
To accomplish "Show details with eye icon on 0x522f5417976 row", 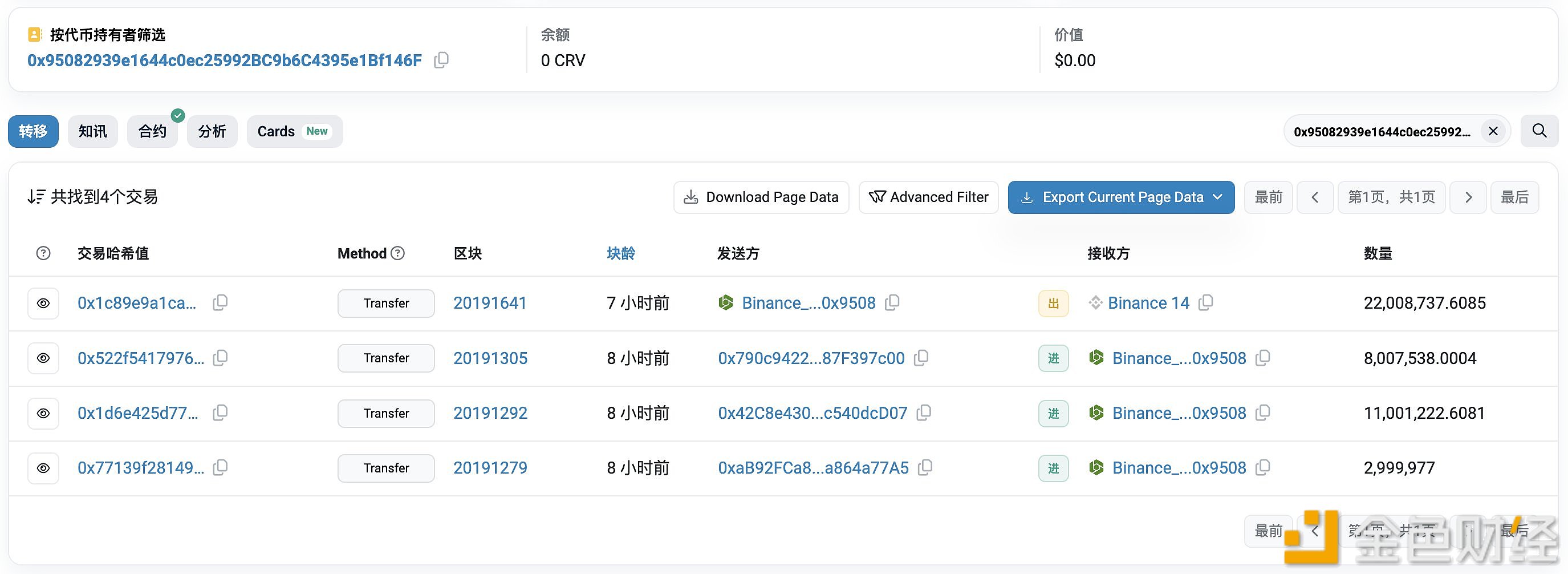I will click(x=43, y=358).
